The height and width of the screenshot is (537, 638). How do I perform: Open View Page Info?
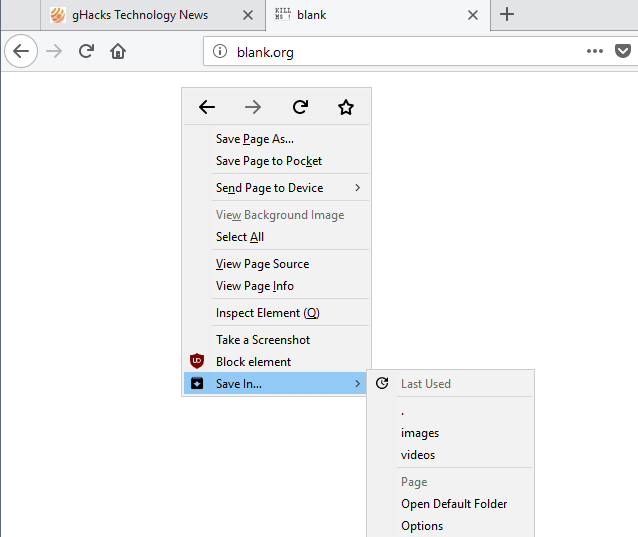tap(277, 286)
